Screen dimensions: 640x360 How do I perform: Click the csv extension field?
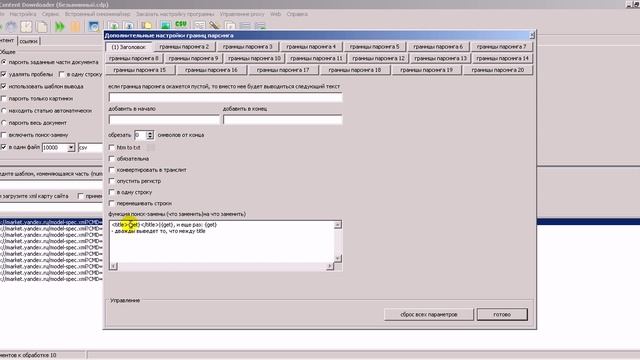[x=90, y=147]
